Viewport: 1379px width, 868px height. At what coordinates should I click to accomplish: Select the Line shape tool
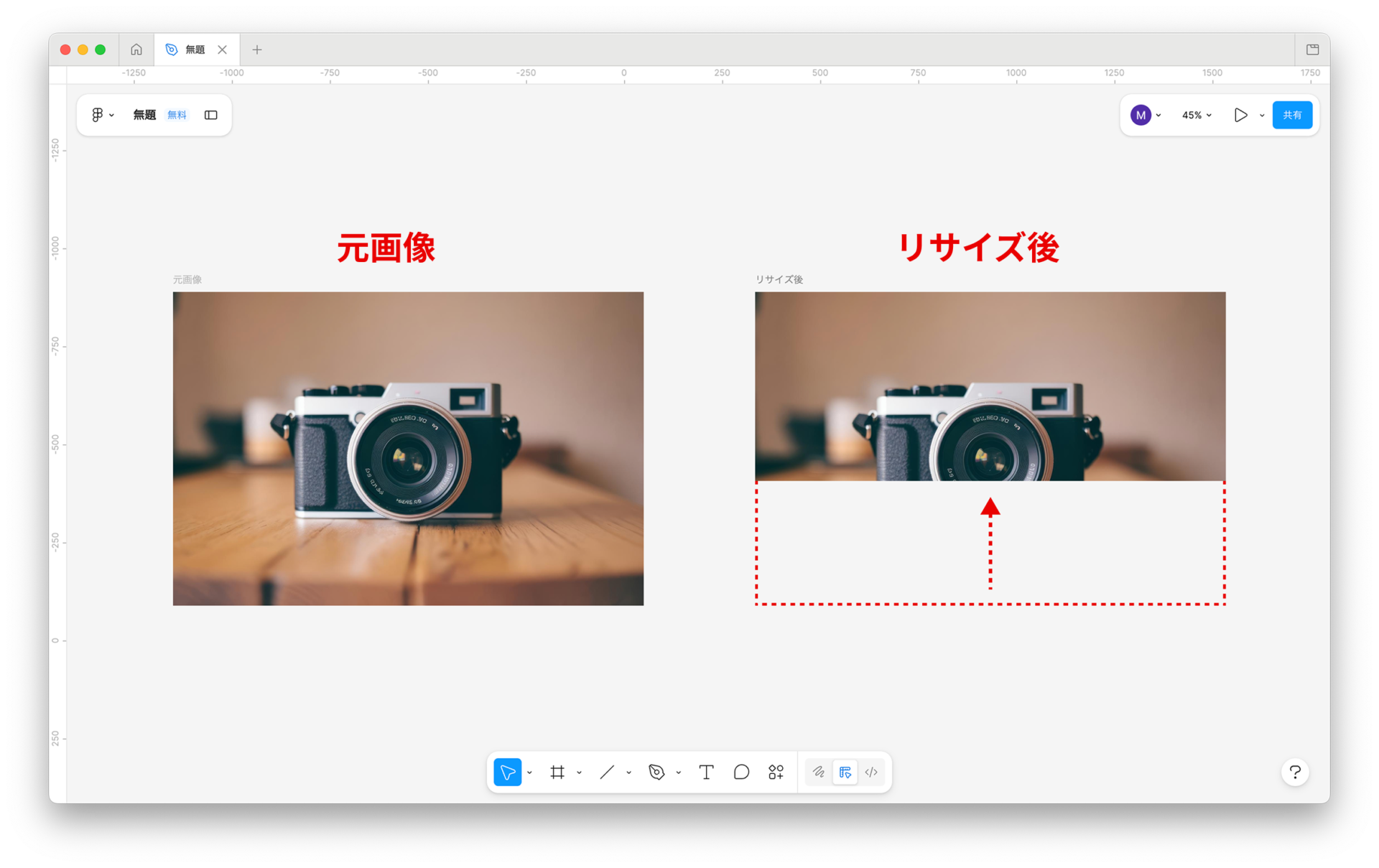(x=607, y=772)
